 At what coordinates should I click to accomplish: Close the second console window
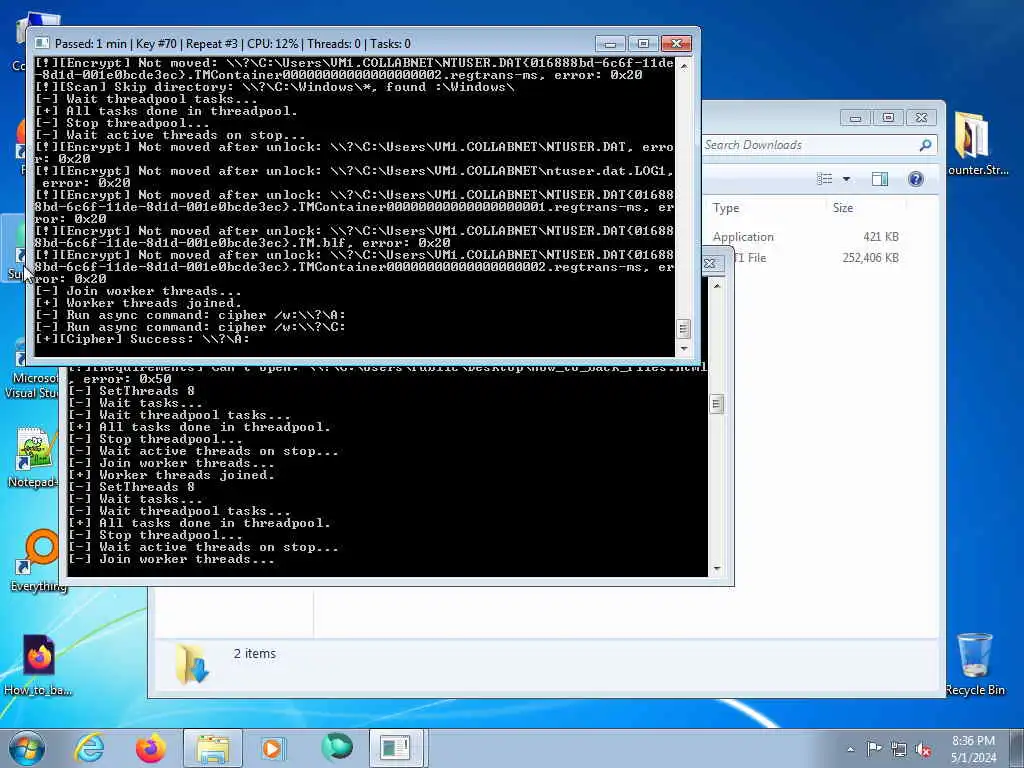click(711, 263)
